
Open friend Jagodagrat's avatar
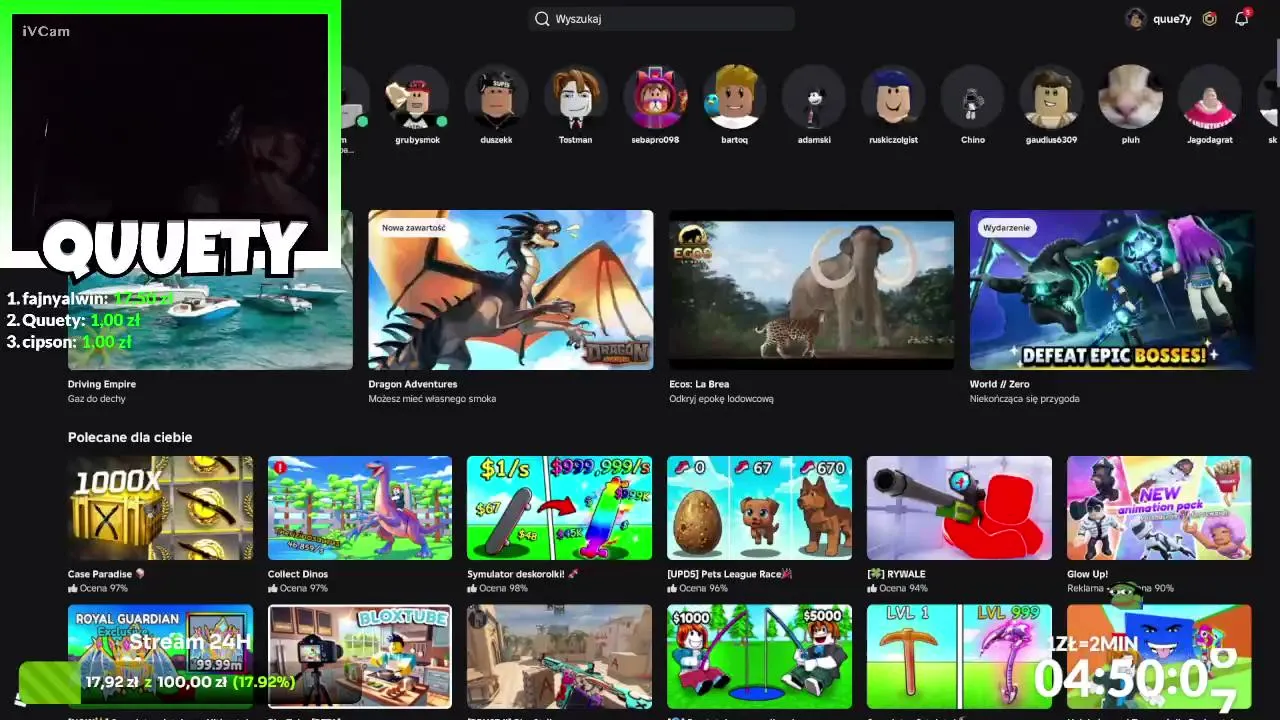click(1210, 97)
